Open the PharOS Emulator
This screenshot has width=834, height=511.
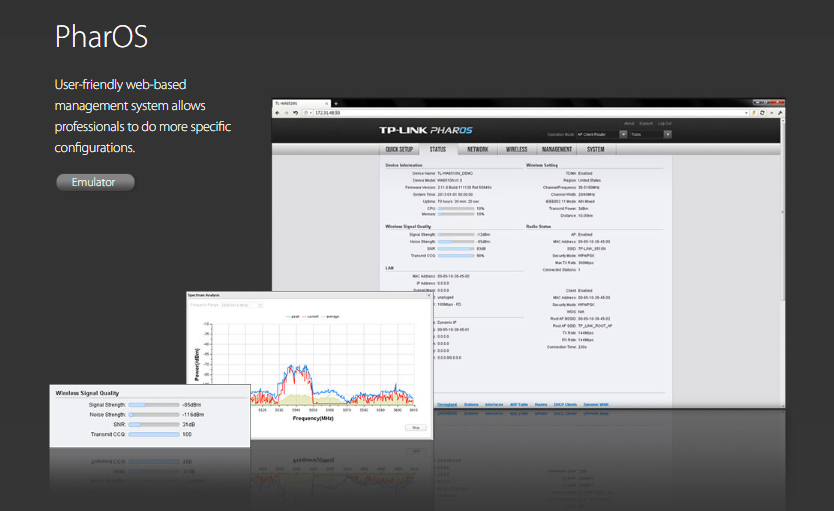click(95, 182)
